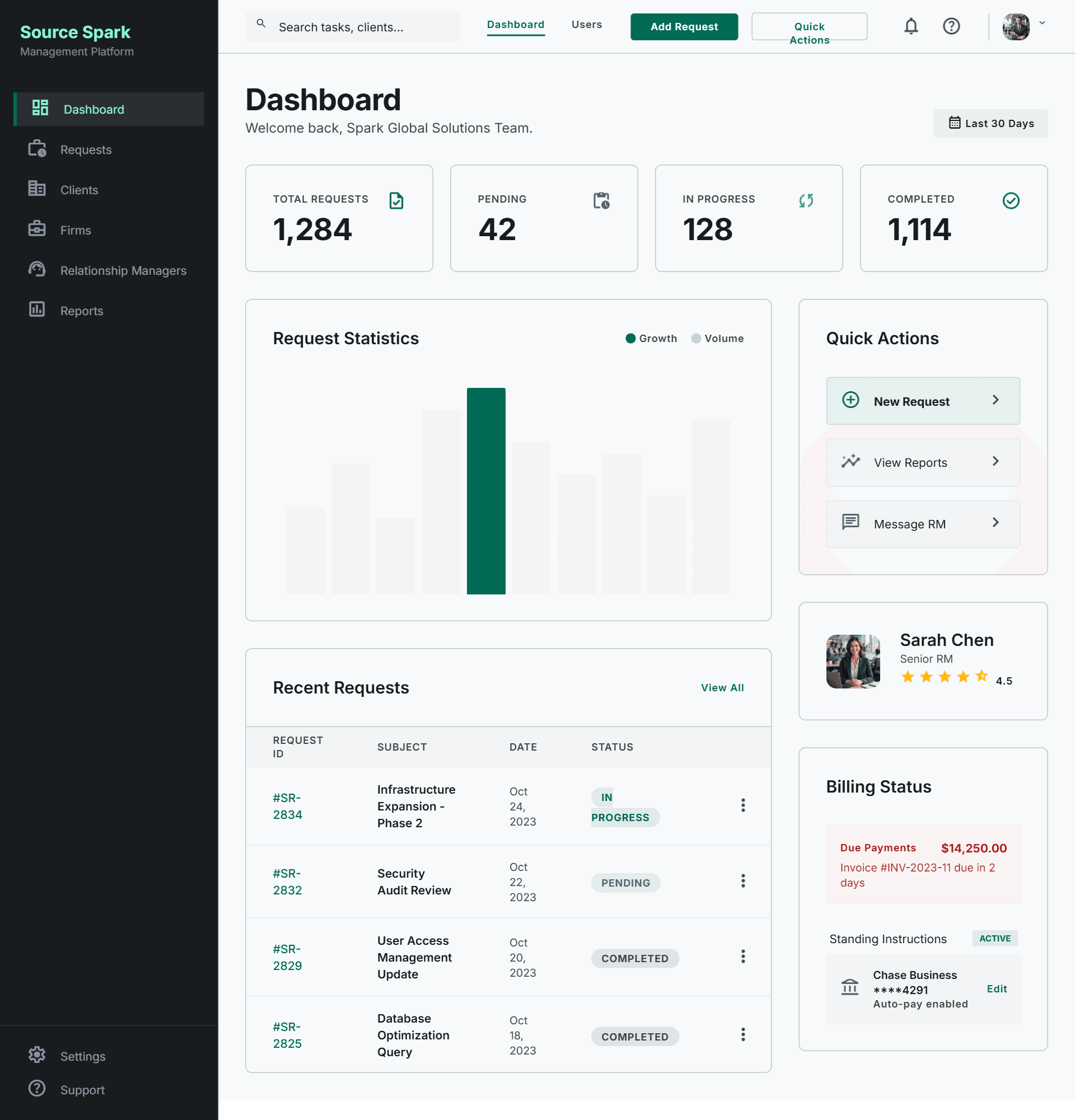1075x1120 pixels.
Task: Open Settings in the sidebar
Action: coord(109,1056)
